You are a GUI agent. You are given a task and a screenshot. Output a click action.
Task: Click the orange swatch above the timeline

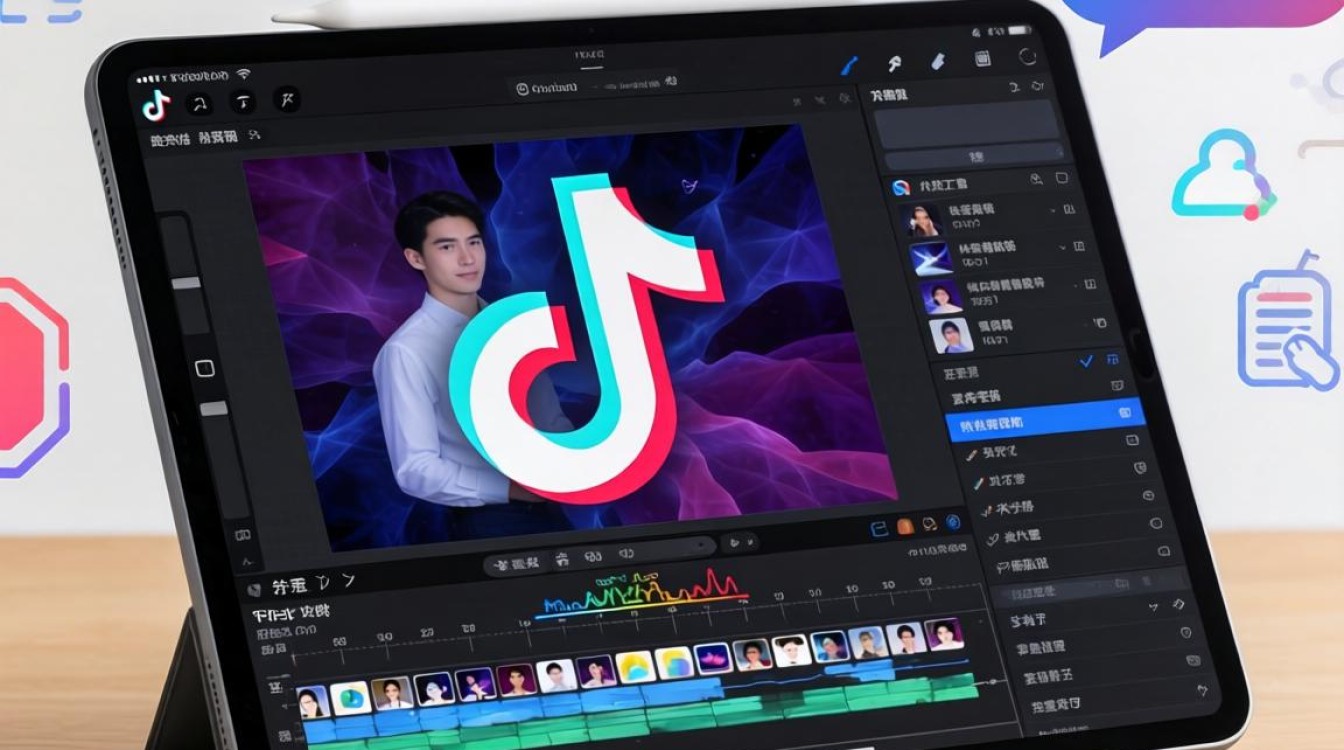click(x=905, y=525)
